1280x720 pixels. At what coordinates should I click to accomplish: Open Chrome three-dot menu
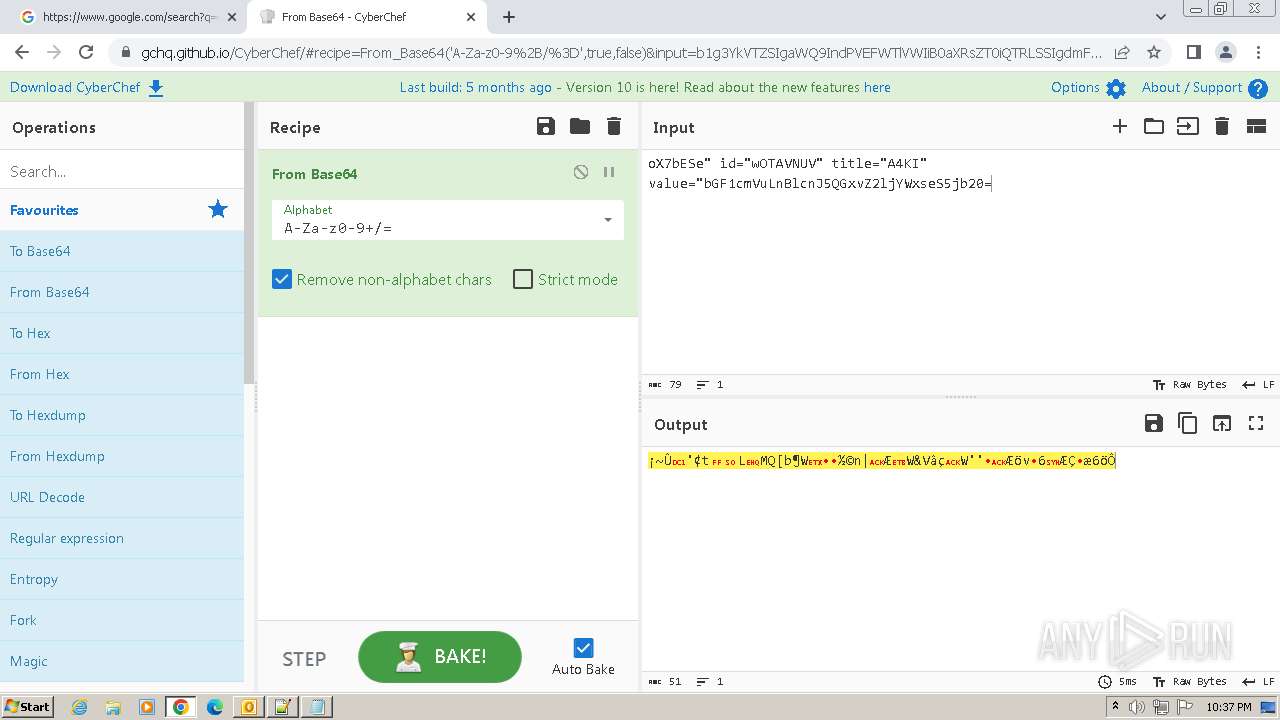coord(1257,52)
